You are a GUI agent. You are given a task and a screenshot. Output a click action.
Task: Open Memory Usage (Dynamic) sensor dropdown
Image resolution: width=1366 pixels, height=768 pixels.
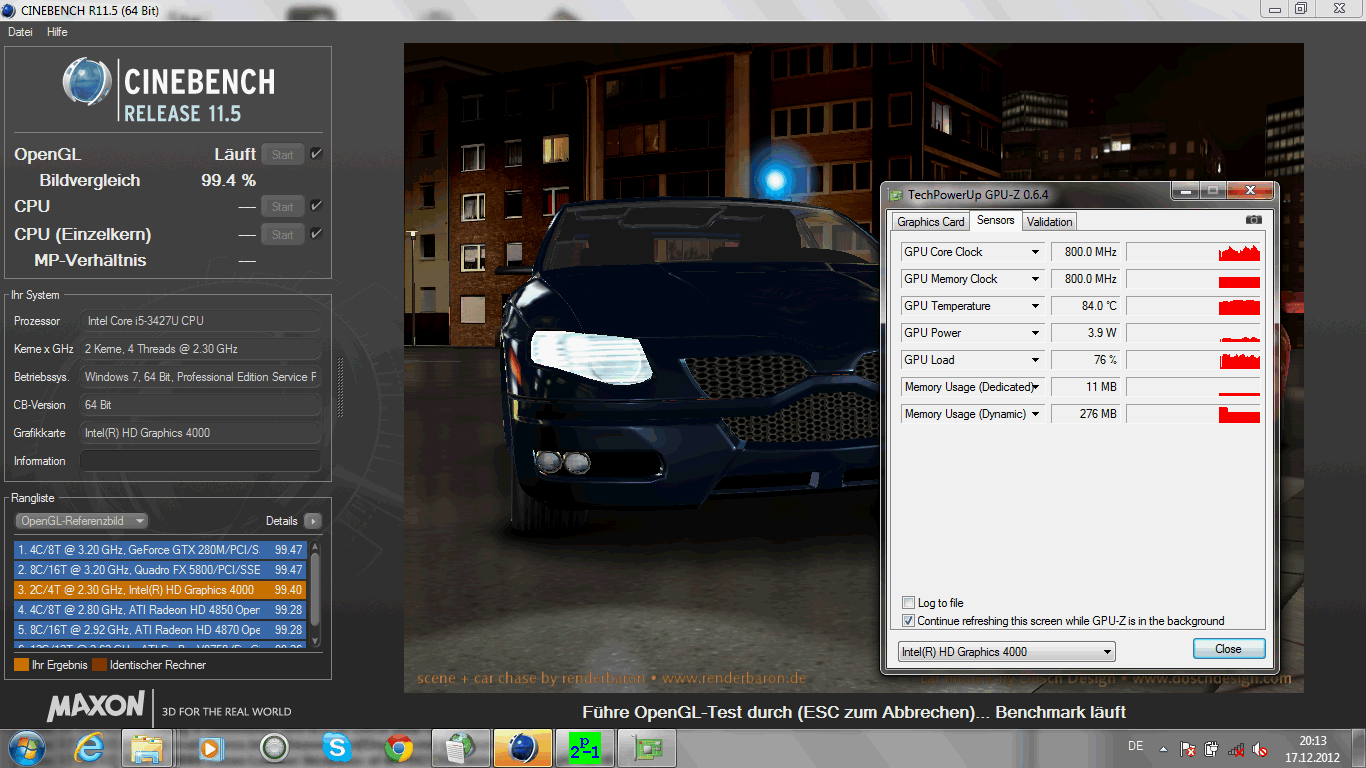(1035, 414)
